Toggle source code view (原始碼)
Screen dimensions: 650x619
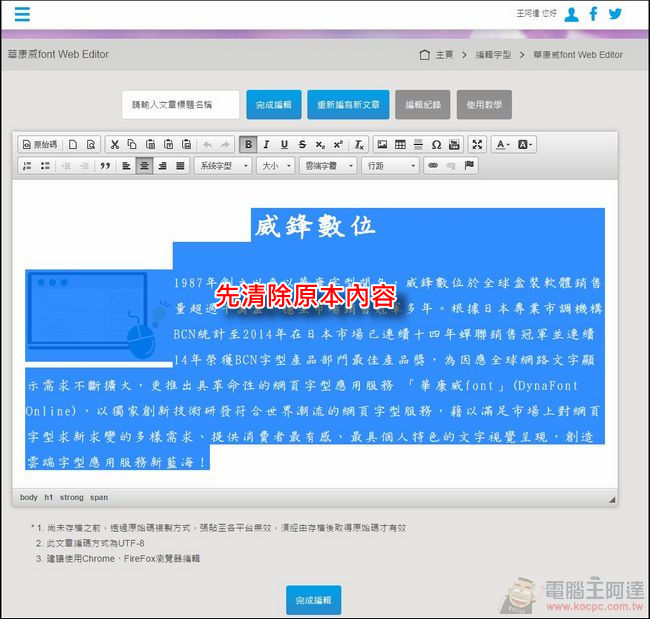[40, 144]
